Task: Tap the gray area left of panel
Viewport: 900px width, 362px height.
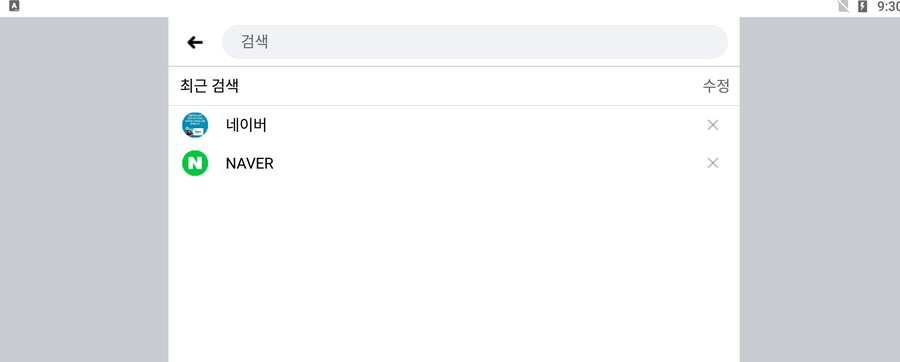Action: 84,189
